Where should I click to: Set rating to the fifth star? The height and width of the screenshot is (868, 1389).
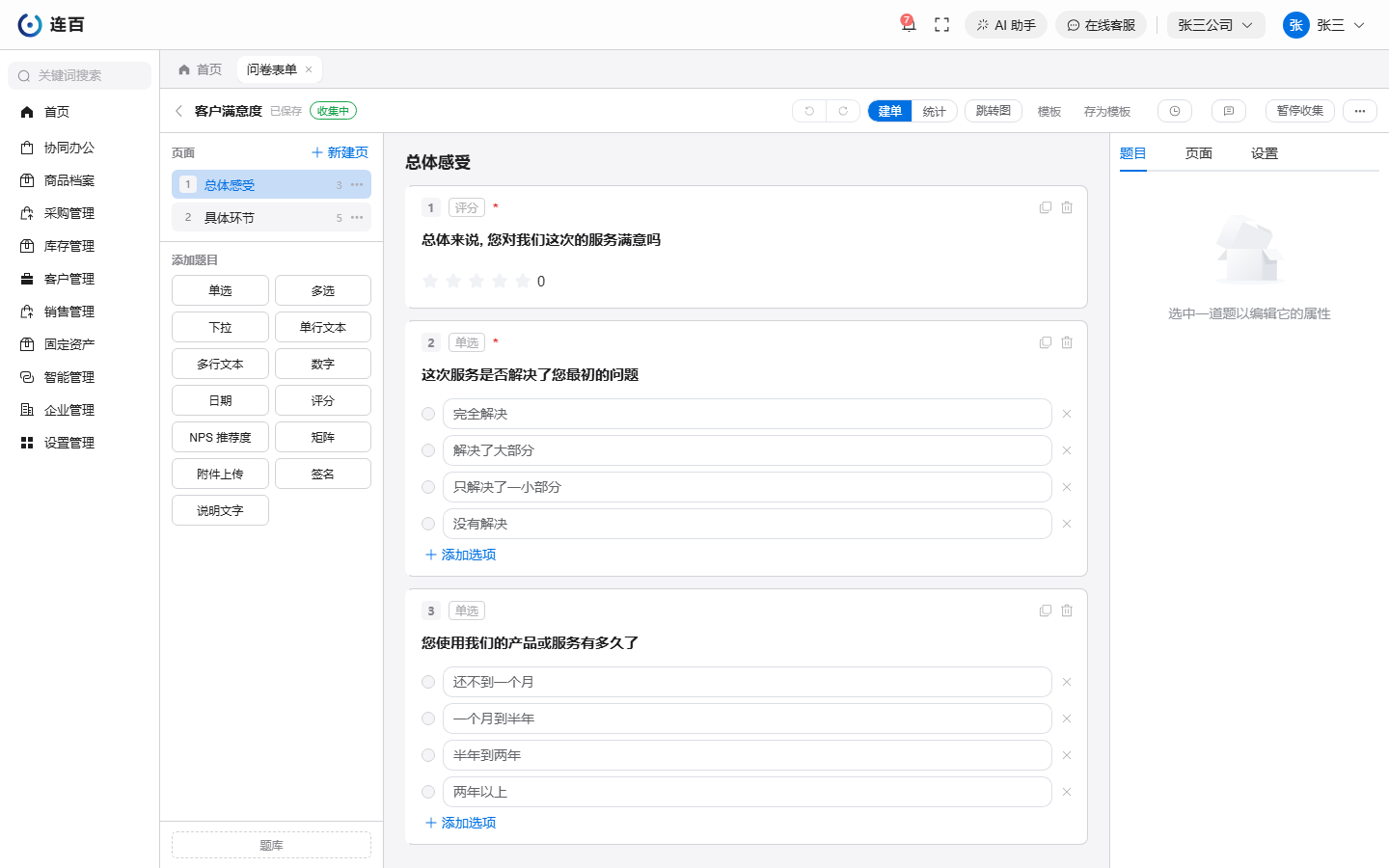pyautogui.click(x=523, y=281)
